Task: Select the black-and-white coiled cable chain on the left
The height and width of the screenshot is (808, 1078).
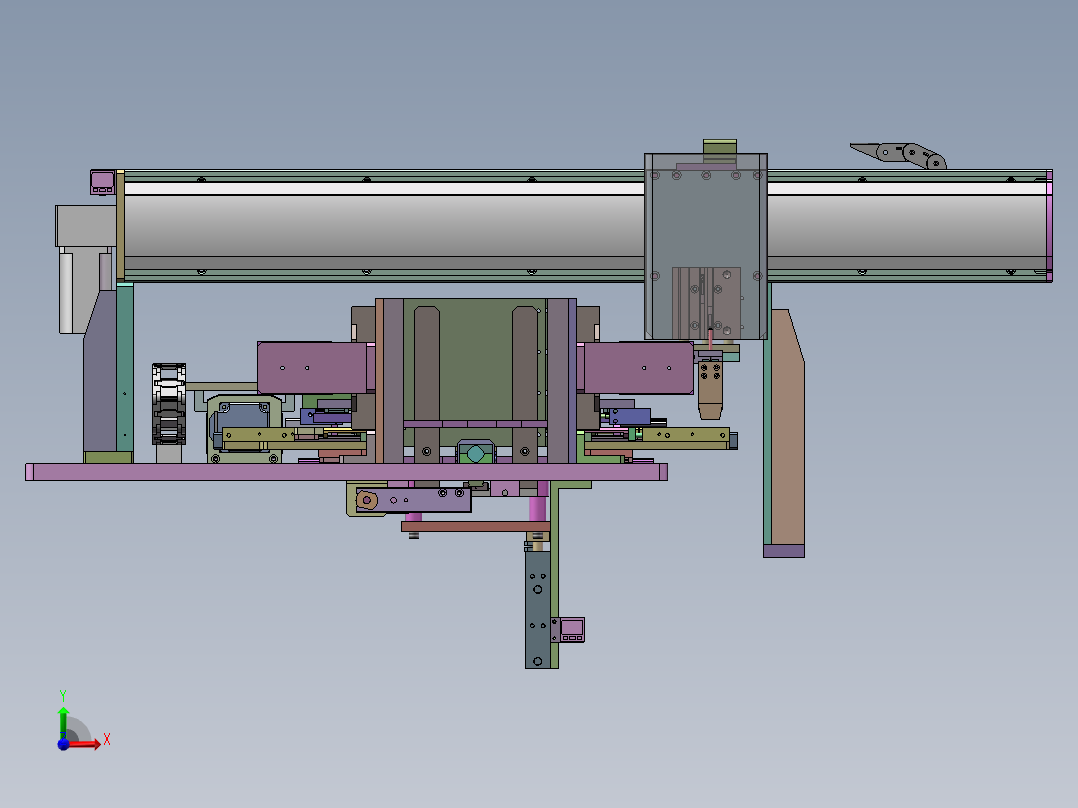Action: click(168, 404)
